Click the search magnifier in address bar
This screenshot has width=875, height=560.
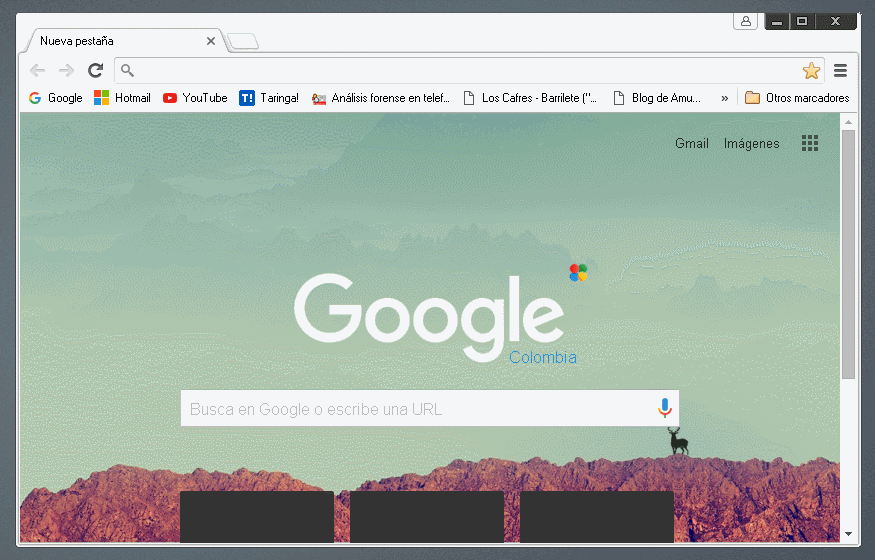pyautogui.click(x=127, y=70)
